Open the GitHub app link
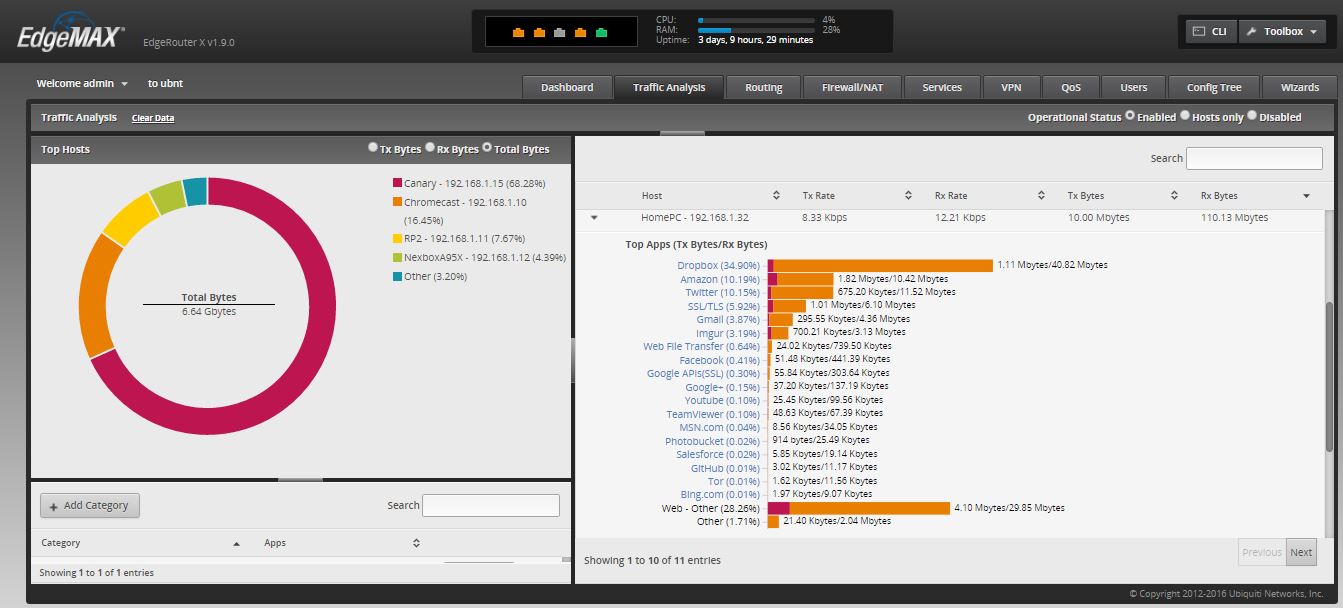The width and height of the screenshot is (1343, 608). [725, 467]
